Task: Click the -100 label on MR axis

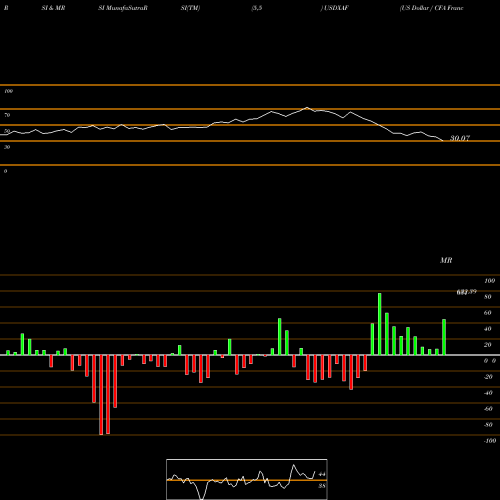Action: click(490, 441)
